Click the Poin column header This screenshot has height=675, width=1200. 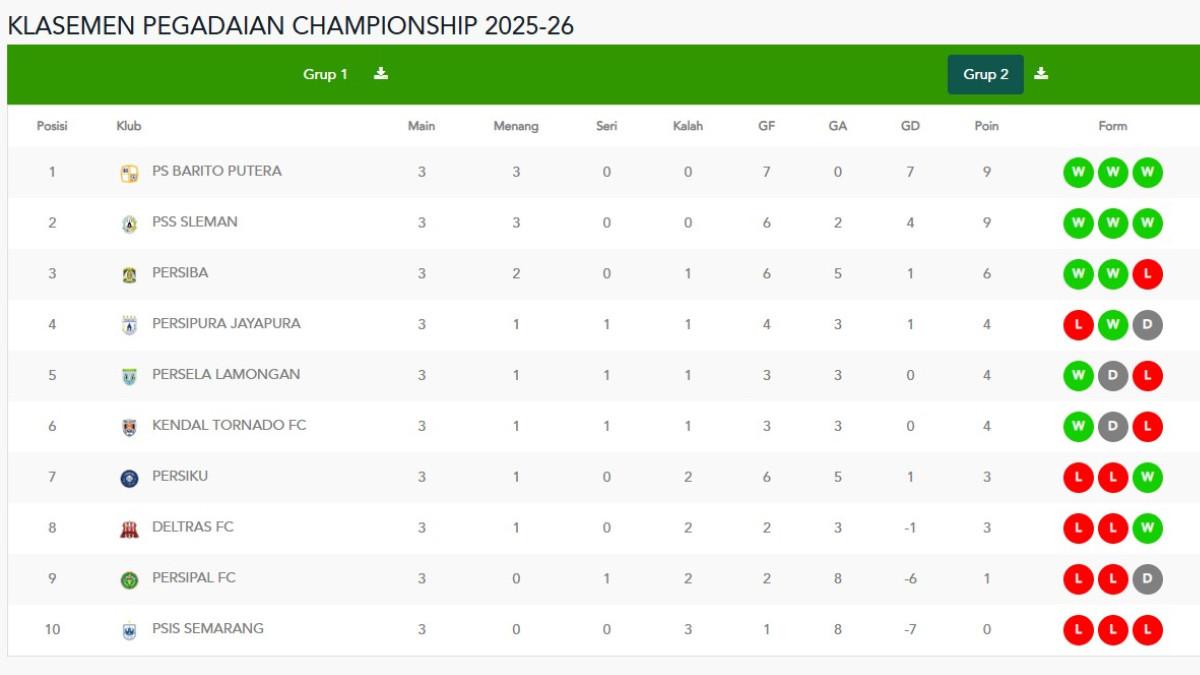click(x=987, y=126)
